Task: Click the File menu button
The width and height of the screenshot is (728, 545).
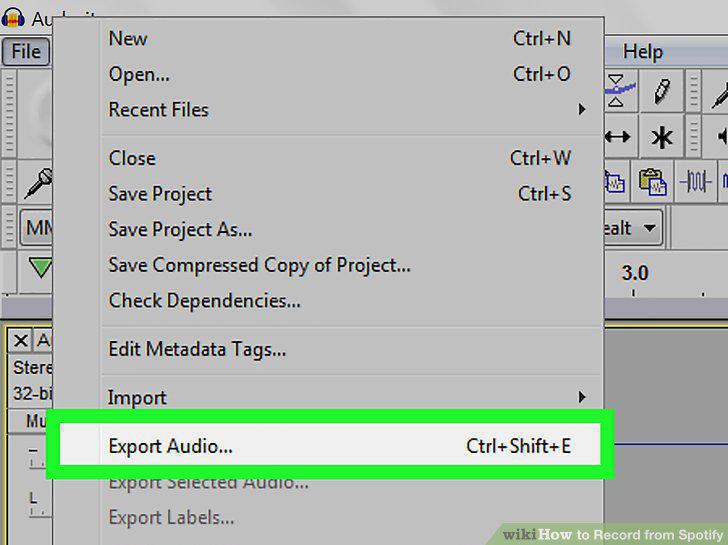Action: (26, 52)
